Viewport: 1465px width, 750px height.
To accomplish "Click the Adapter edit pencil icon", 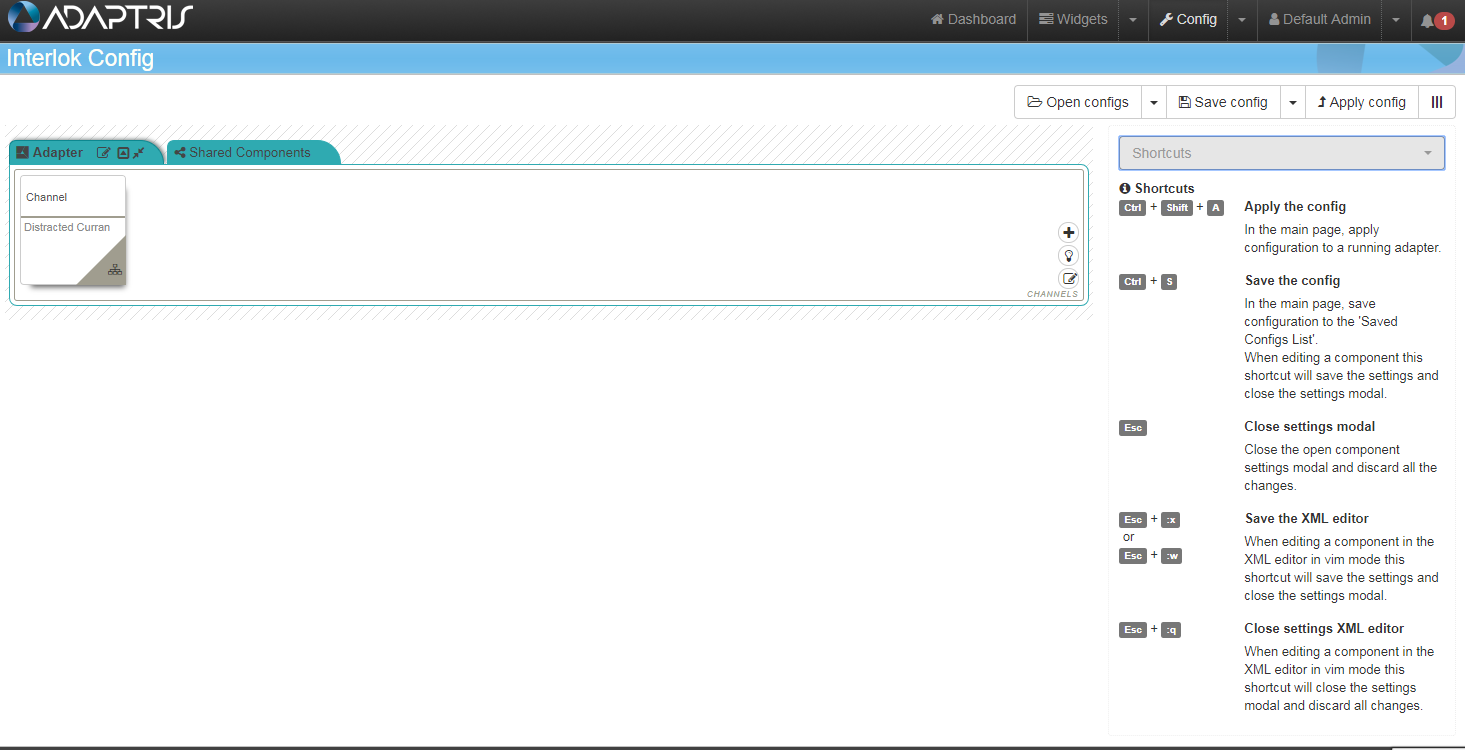I will [103, 153].
